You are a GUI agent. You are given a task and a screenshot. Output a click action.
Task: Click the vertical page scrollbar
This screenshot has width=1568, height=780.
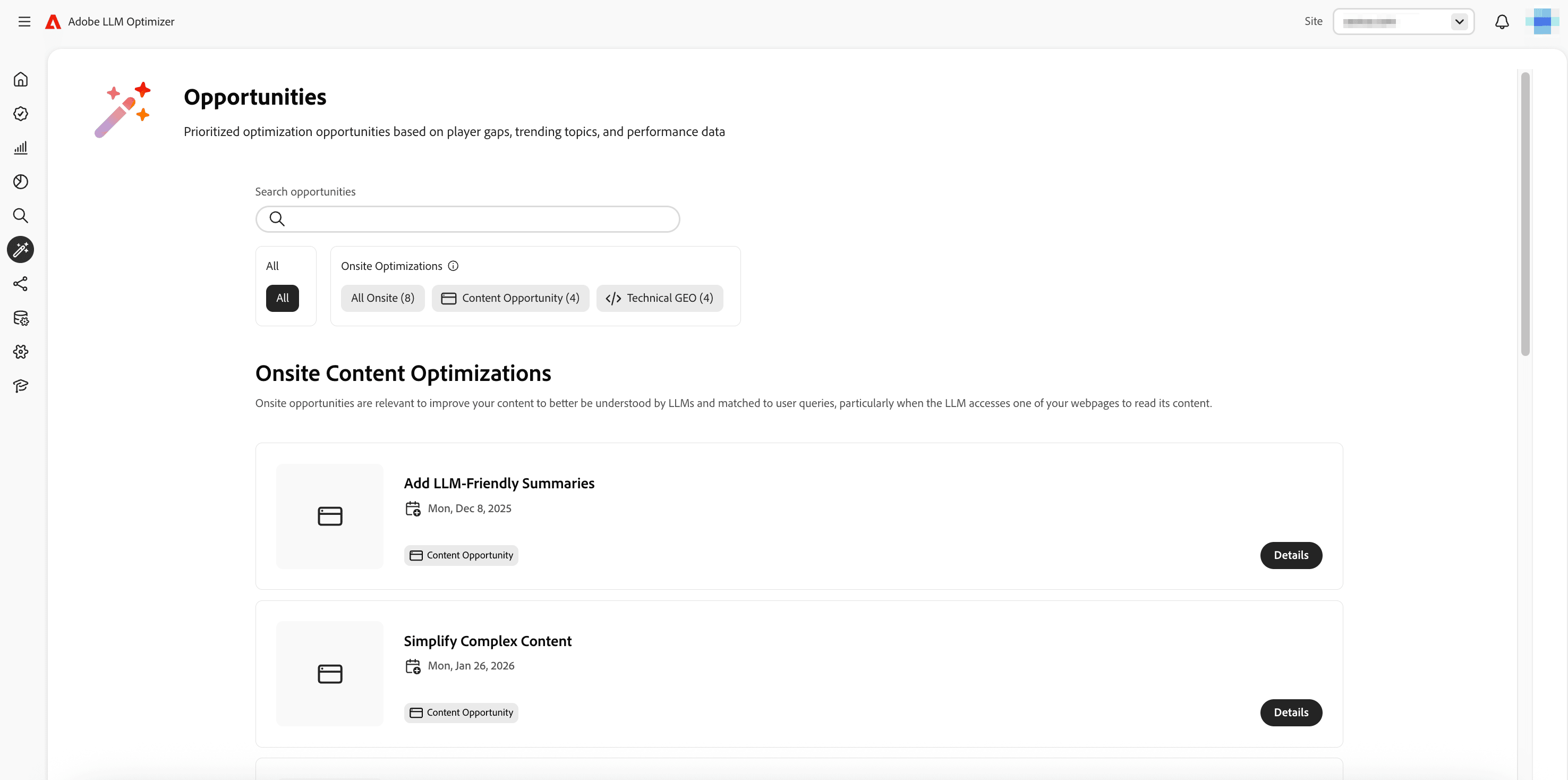tap(1525, 214)
